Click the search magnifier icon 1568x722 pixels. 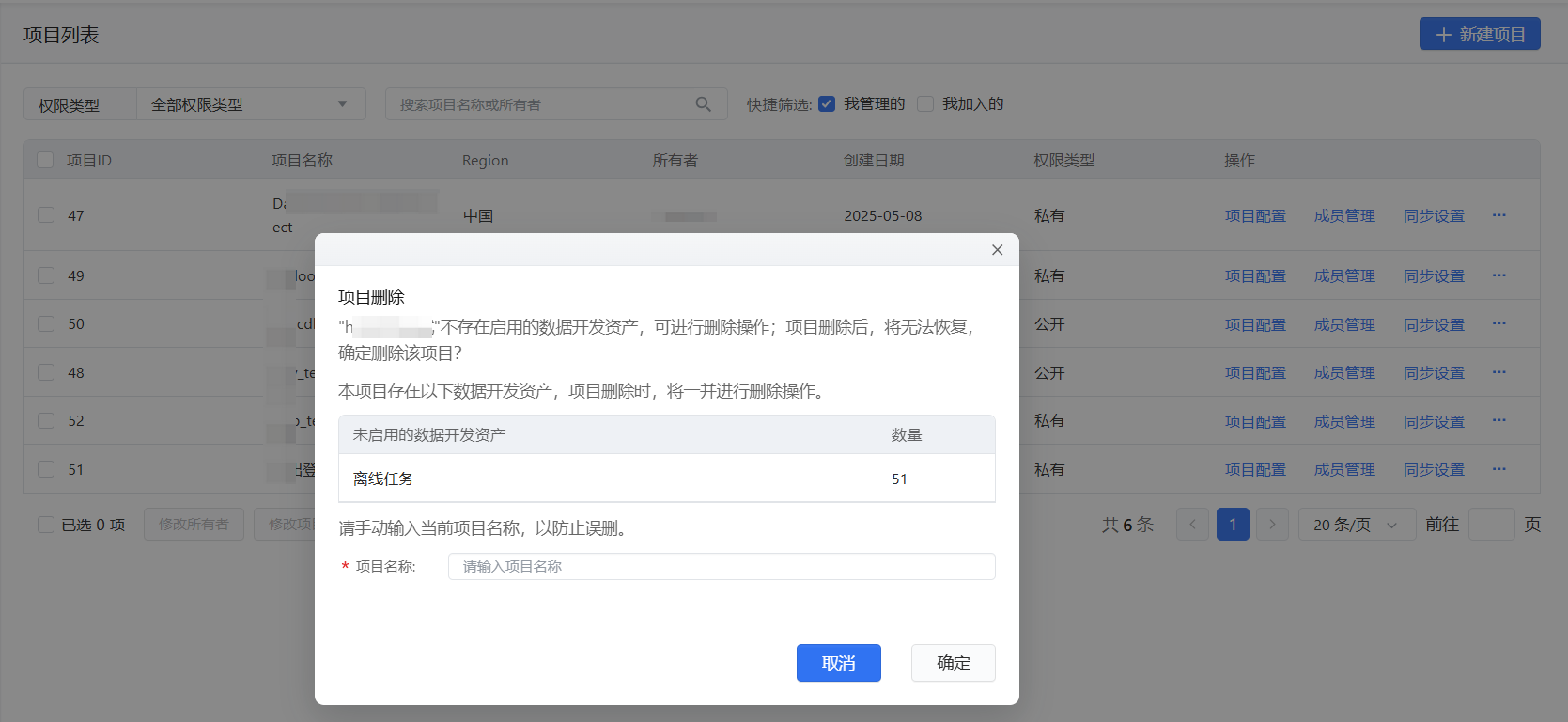coord(703,104)
